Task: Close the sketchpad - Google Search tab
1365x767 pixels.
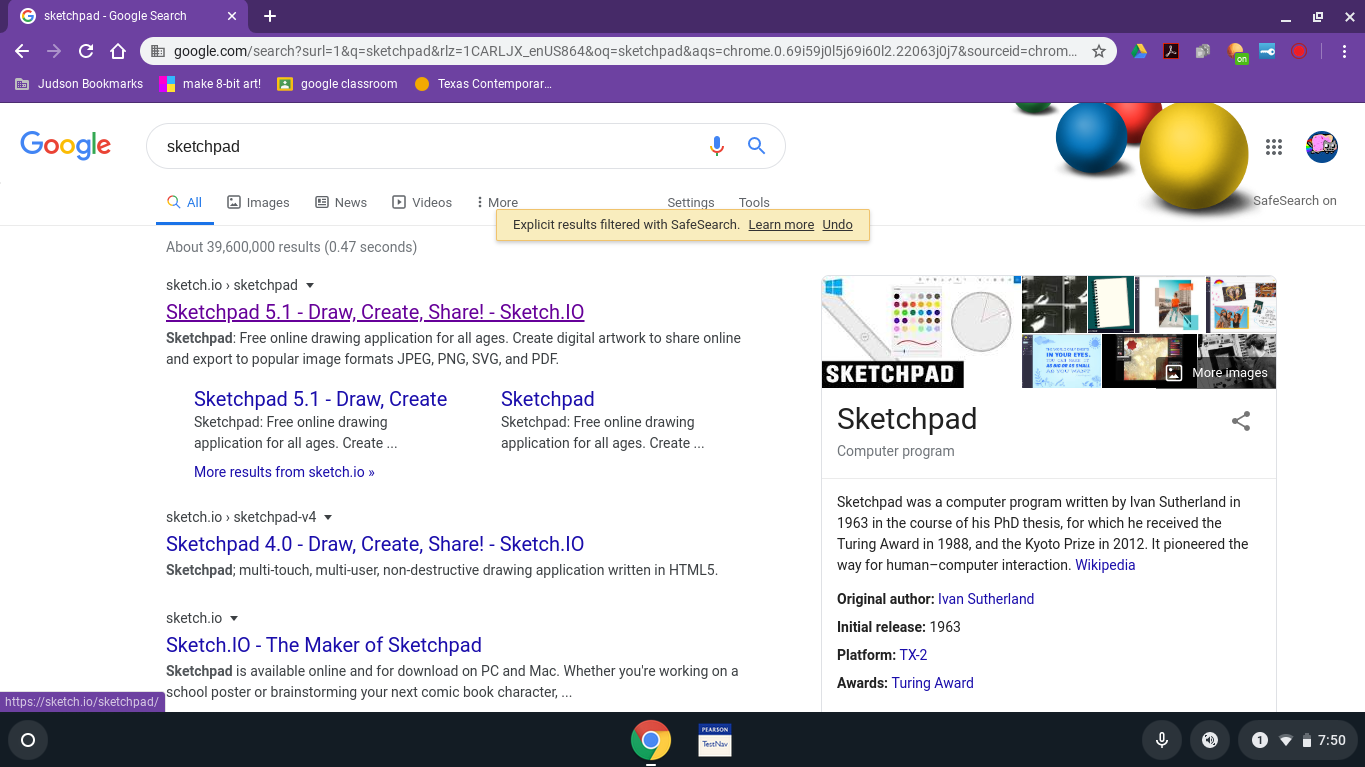Action: point(232,16)
